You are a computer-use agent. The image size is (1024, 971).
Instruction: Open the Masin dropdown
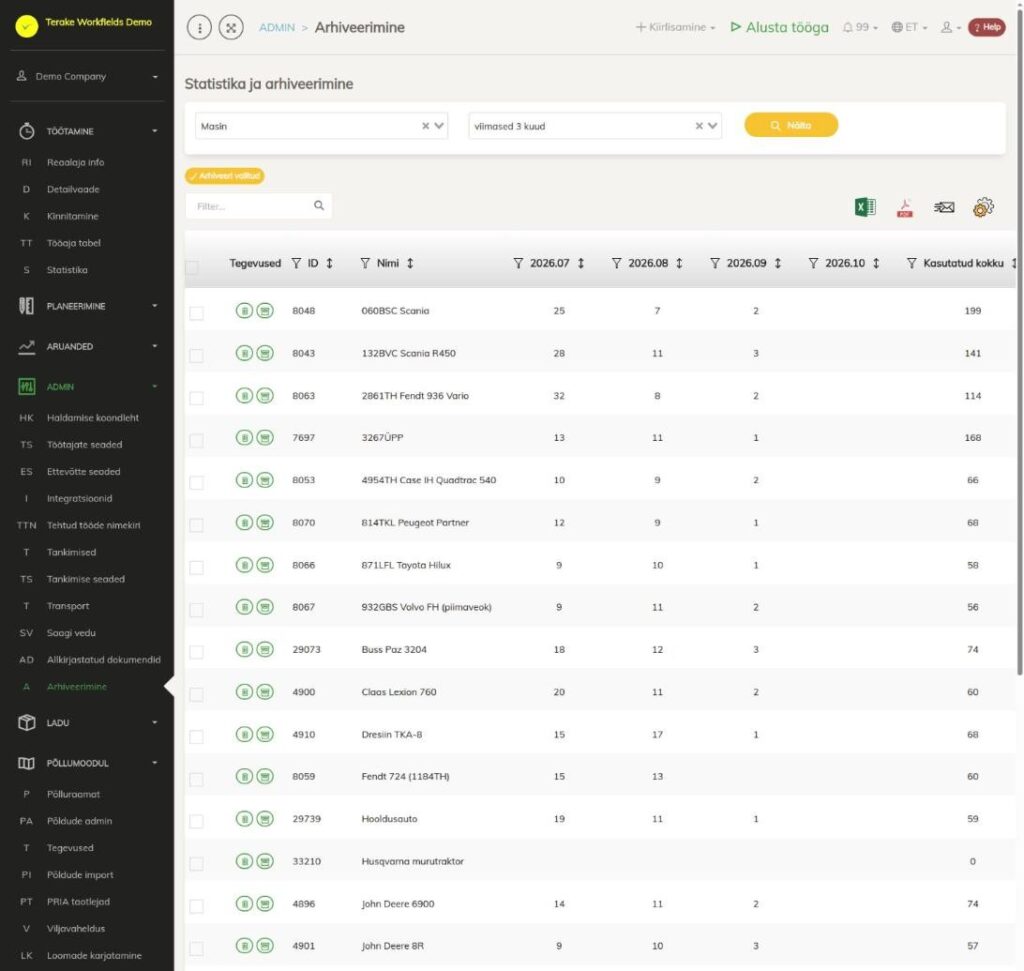[x=321, y=126]
